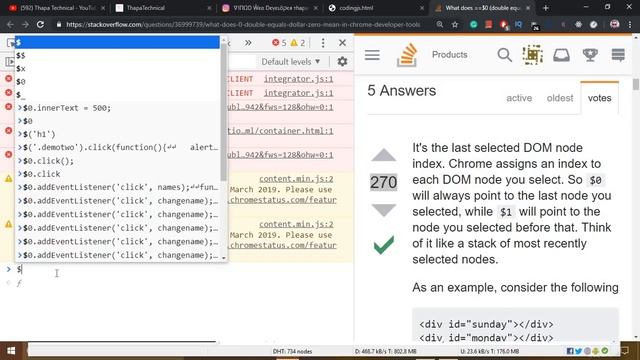Sort answers by active
This screenshot has height=360, width=640.
[x=519, y=98]
